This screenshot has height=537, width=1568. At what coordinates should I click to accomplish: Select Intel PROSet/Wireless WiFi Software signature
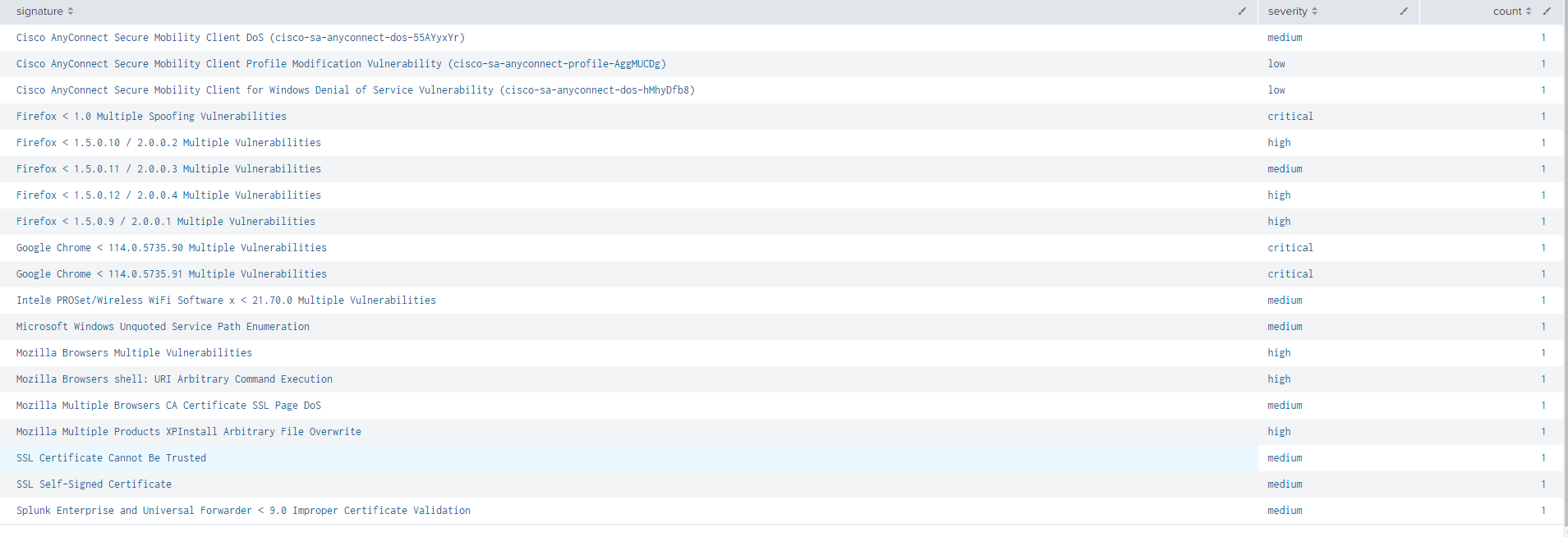(226, 301)
